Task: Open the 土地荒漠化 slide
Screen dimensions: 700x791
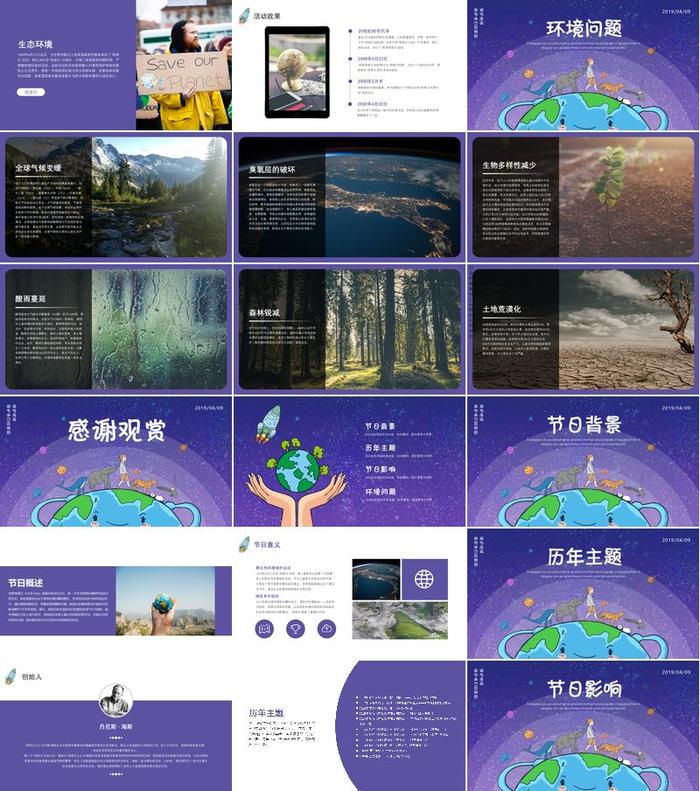Action: [x=582, y=329]
